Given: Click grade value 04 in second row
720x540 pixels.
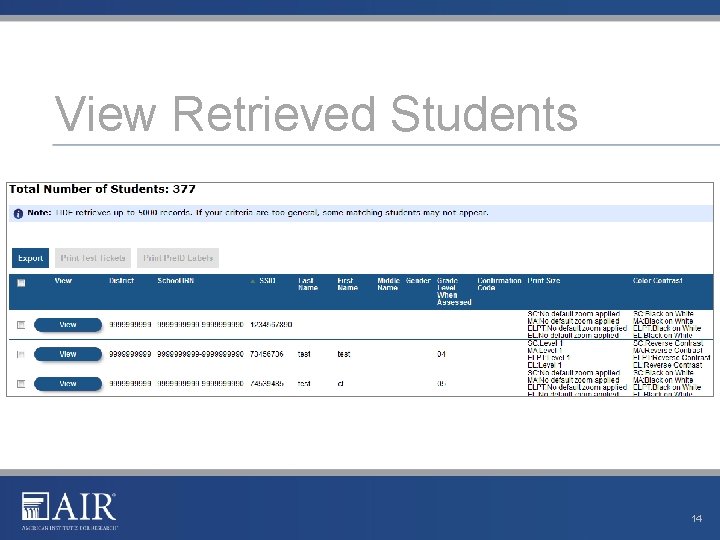Looking at the screenshot, I should (441, 354).
